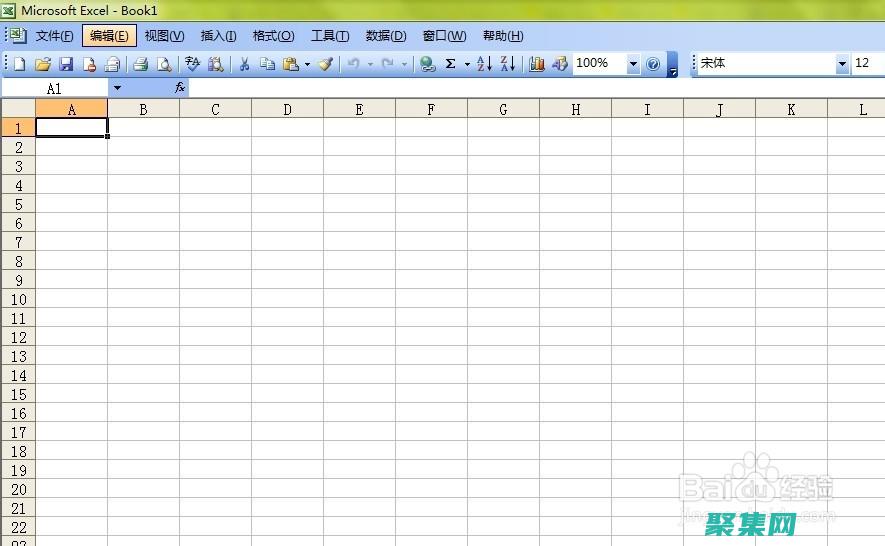The width and height of the screenshot is (885, 546).
Task: Open the 格式(O) menu
Action: tap(273, 36)
